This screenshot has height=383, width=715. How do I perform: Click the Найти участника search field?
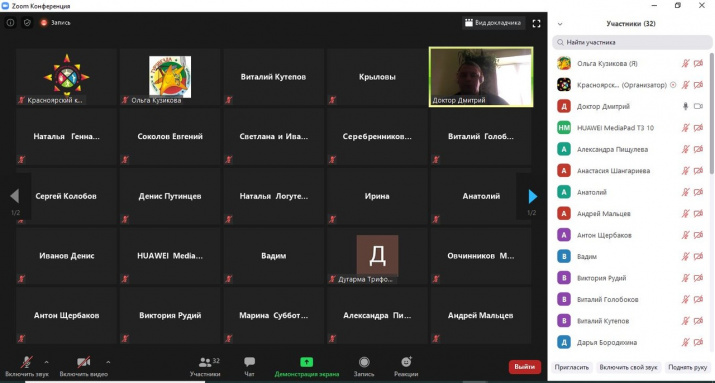pyautogui.click(x=632, y=42)
